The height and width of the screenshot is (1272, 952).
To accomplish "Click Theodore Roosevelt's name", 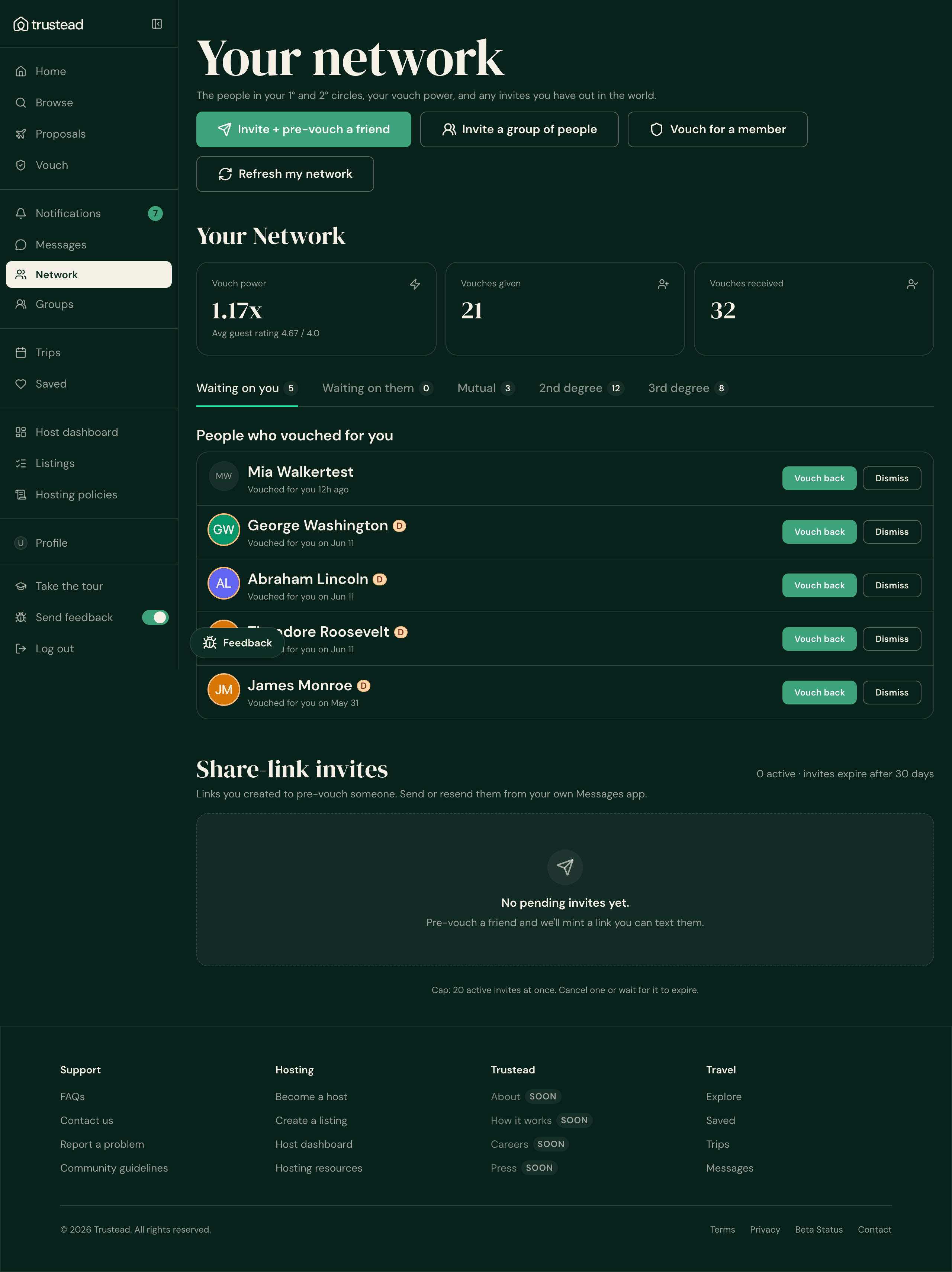I will (318, 632).
